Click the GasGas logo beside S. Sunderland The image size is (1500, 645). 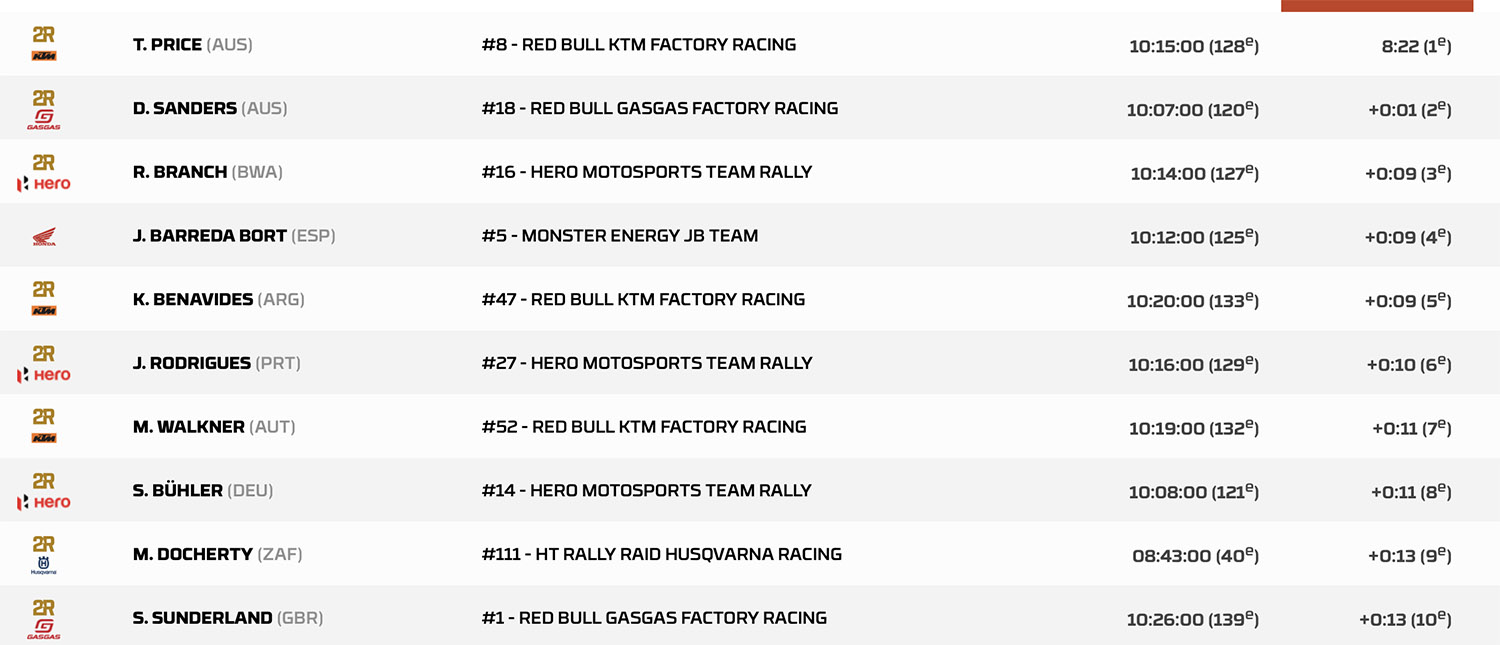[x=44, y=630]
